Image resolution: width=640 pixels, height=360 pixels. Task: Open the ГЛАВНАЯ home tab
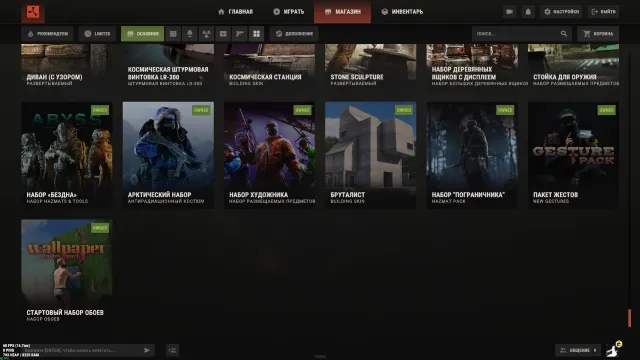point(236,11)
